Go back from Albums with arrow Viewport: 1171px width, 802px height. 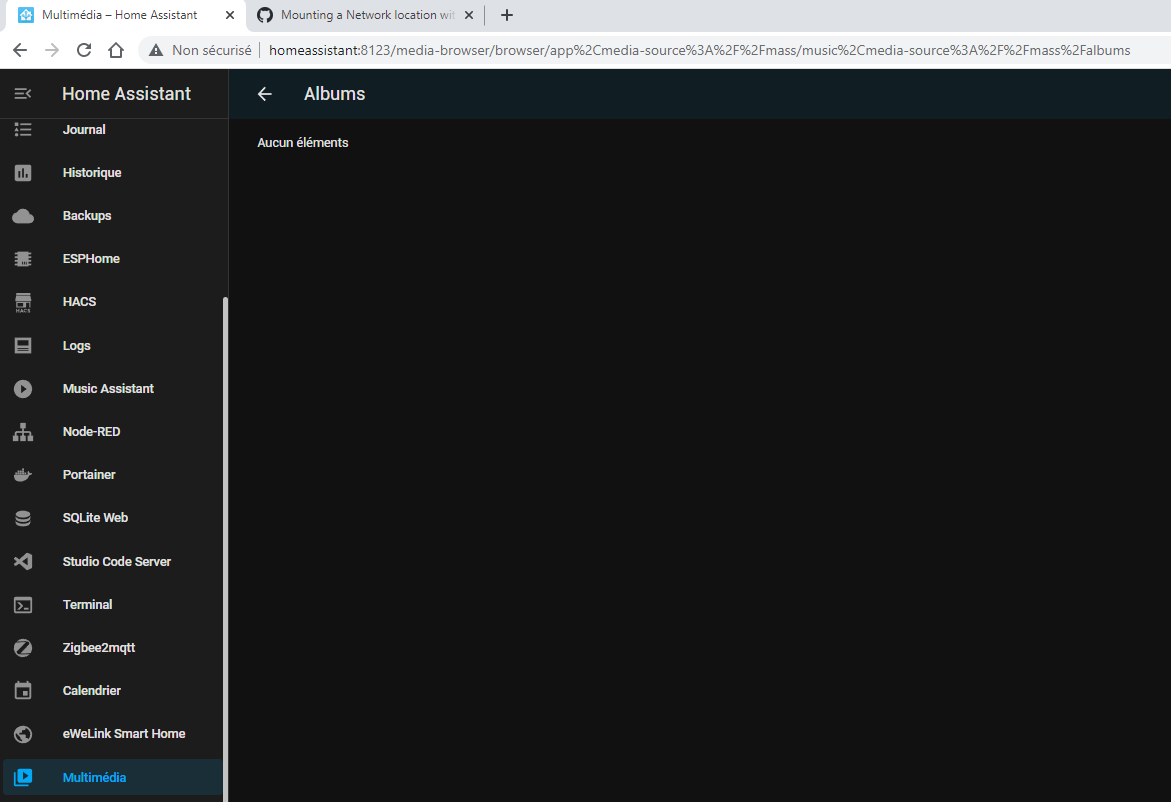(x=264, y=94)
